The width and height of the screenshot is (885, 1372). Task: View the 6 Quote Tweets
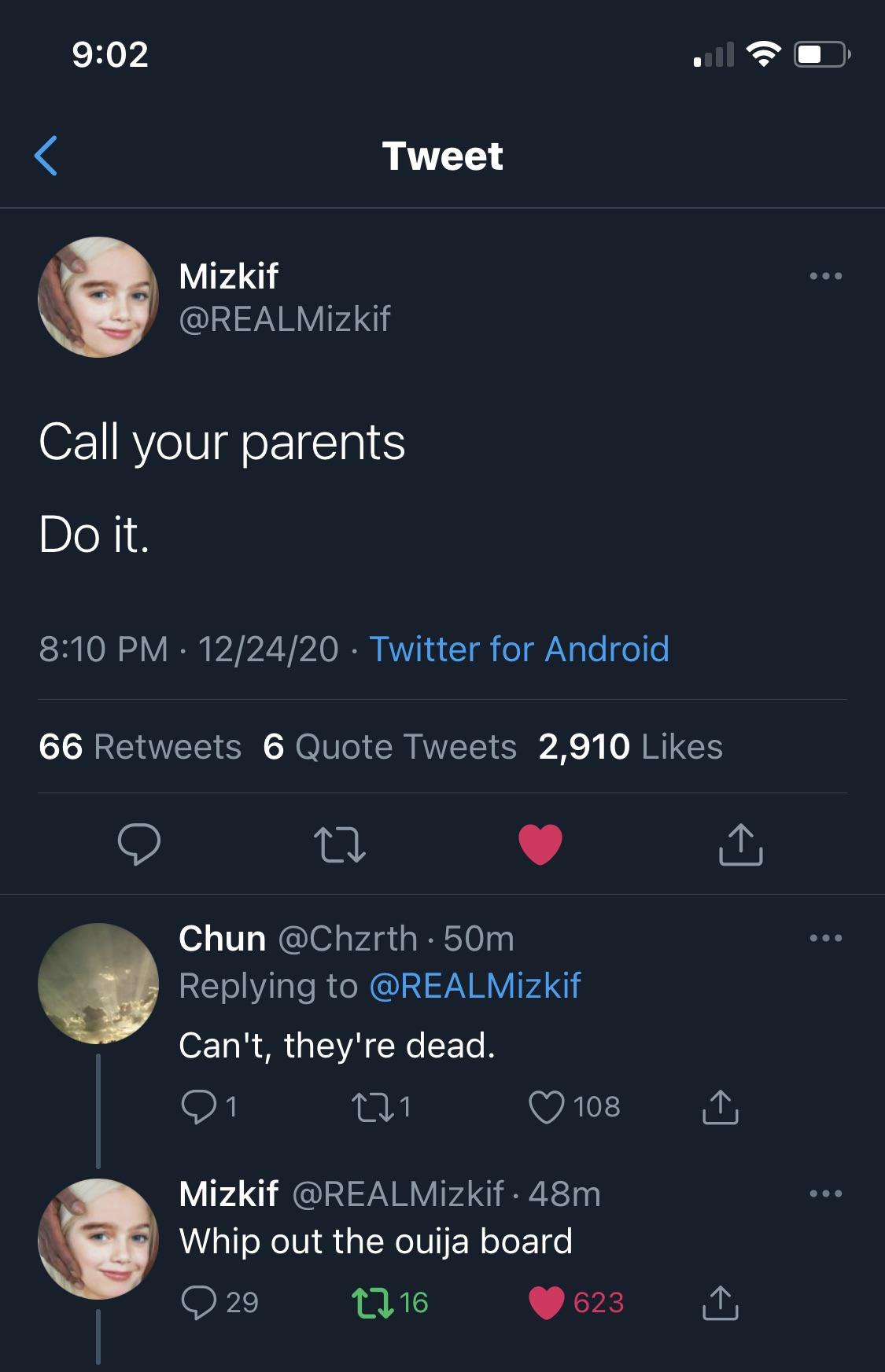tap(390, 747)
